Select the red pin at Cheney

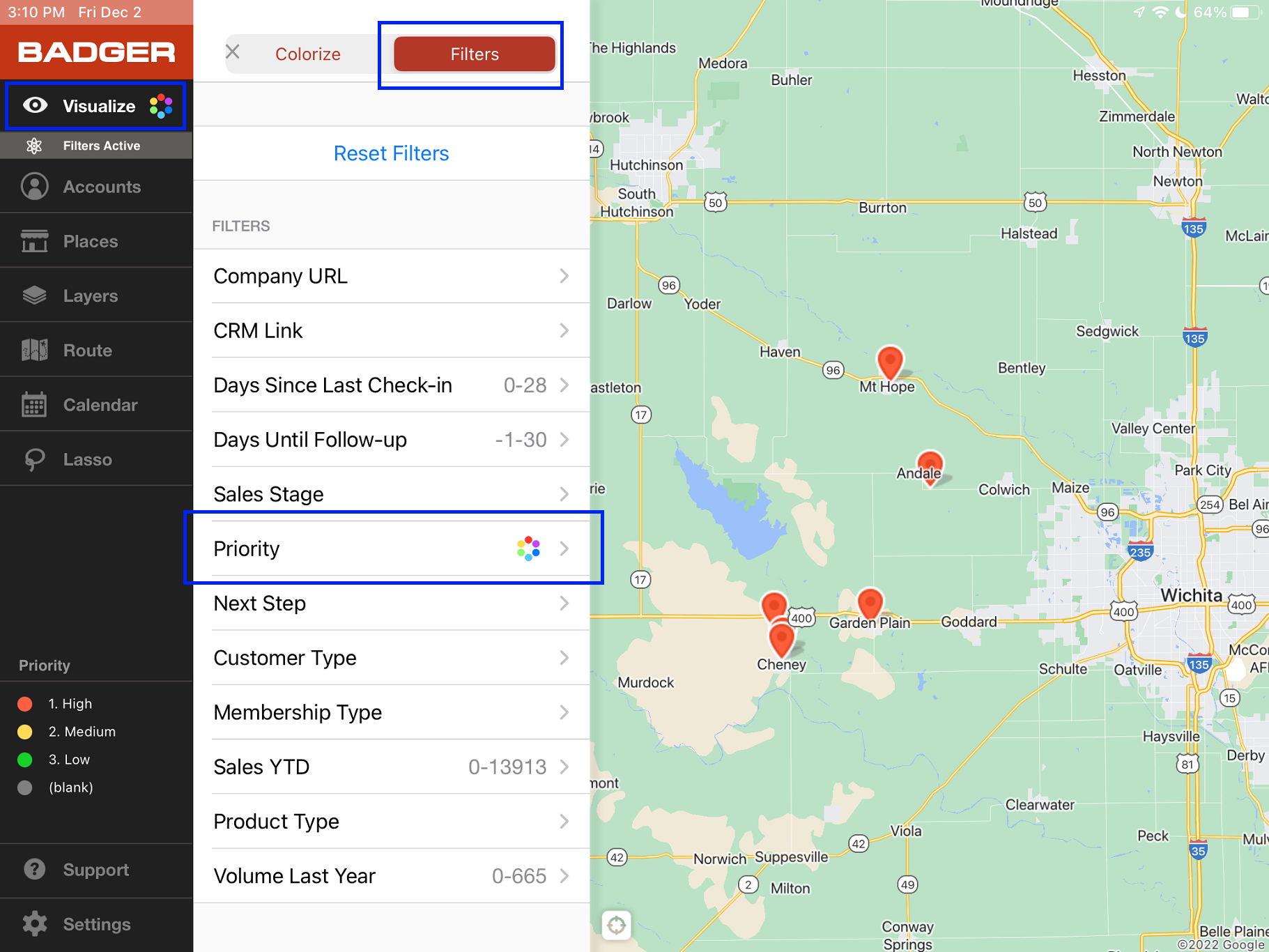point(781,640)
